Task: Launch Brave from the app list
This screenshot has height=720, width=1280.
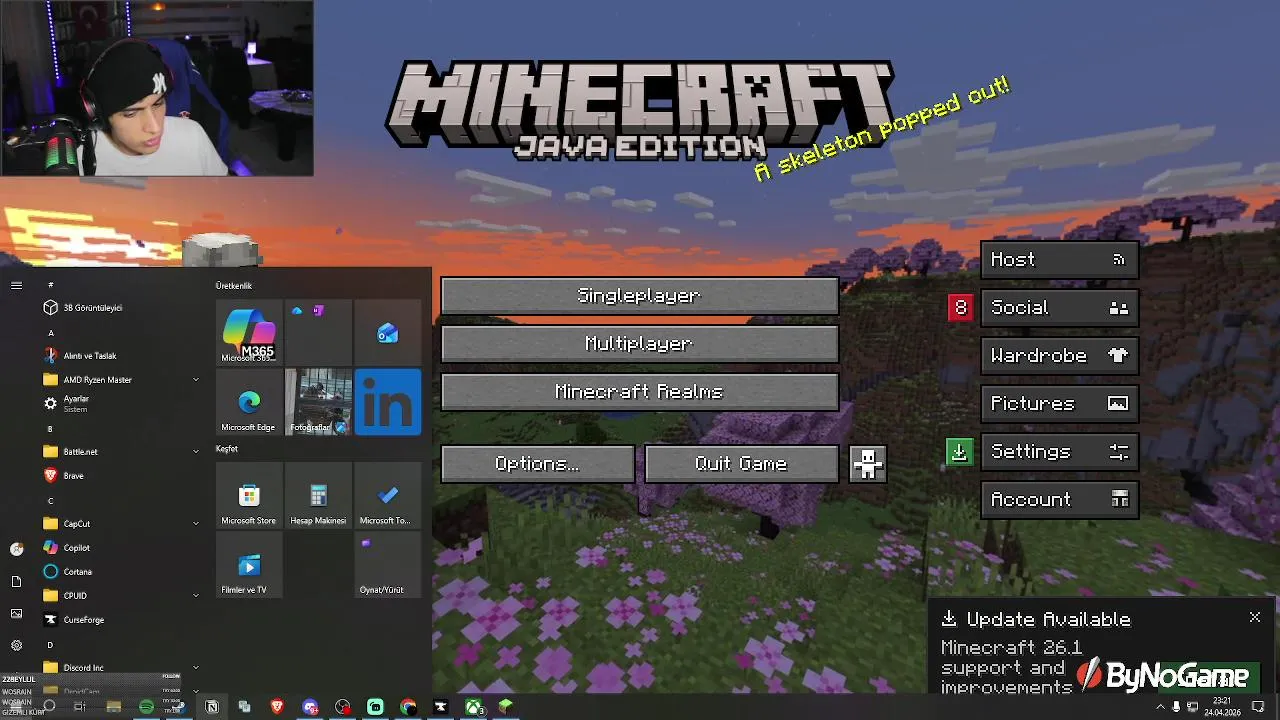Action: 120,476
